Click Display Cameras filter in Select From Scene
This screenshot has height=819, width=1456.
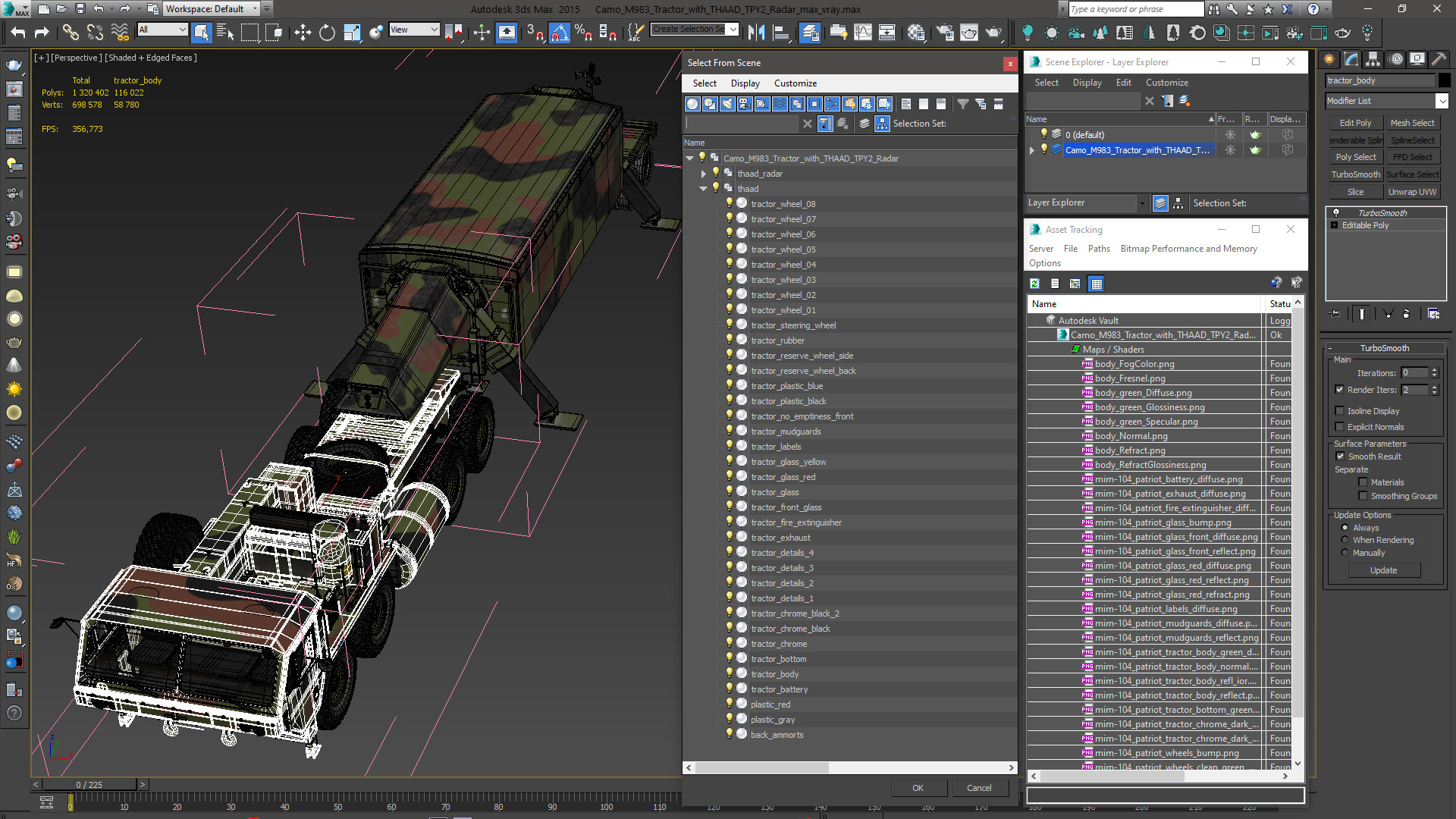[745, 104]
